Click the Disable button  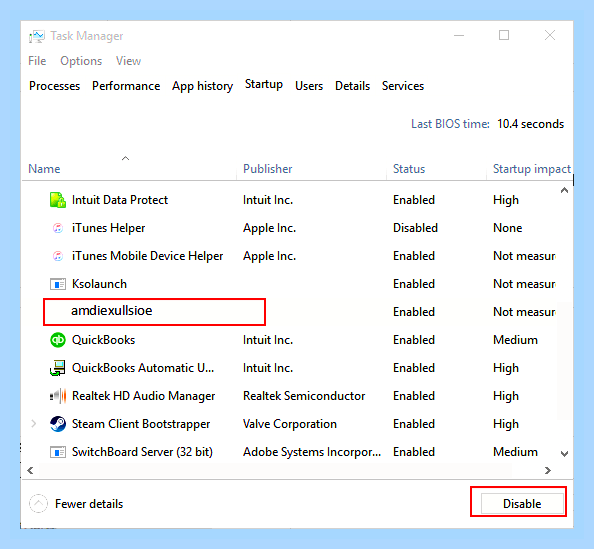[522, 504]
